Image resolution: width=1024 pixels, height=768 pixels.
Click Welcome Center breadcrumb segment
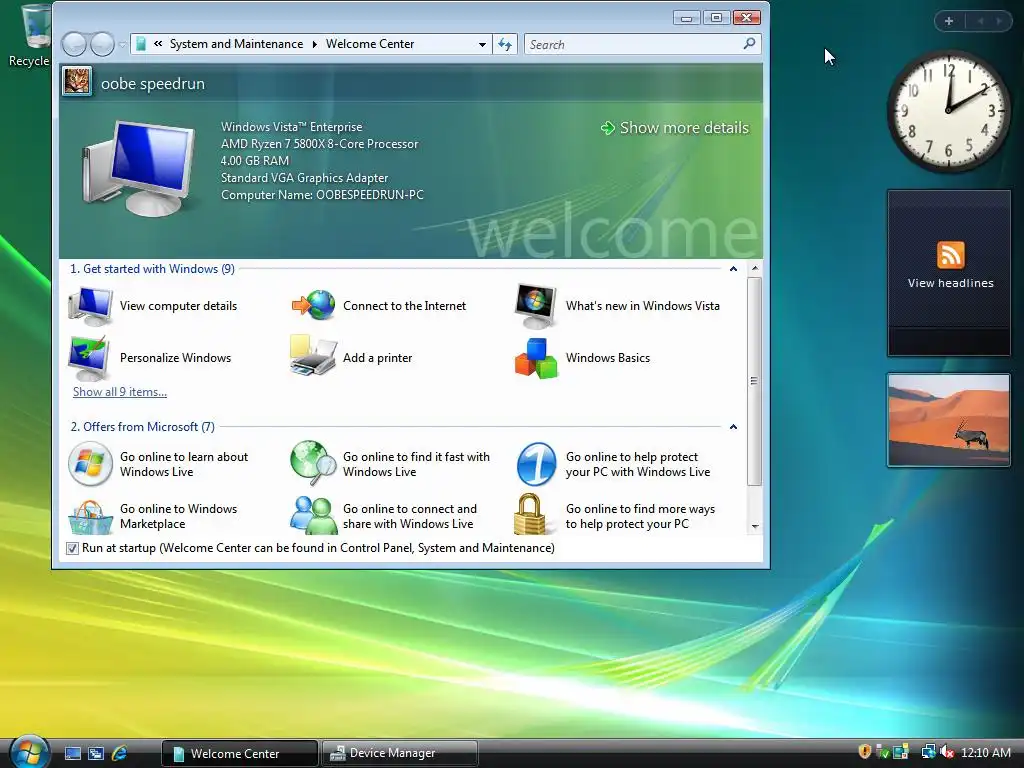[x=370, y=44]
